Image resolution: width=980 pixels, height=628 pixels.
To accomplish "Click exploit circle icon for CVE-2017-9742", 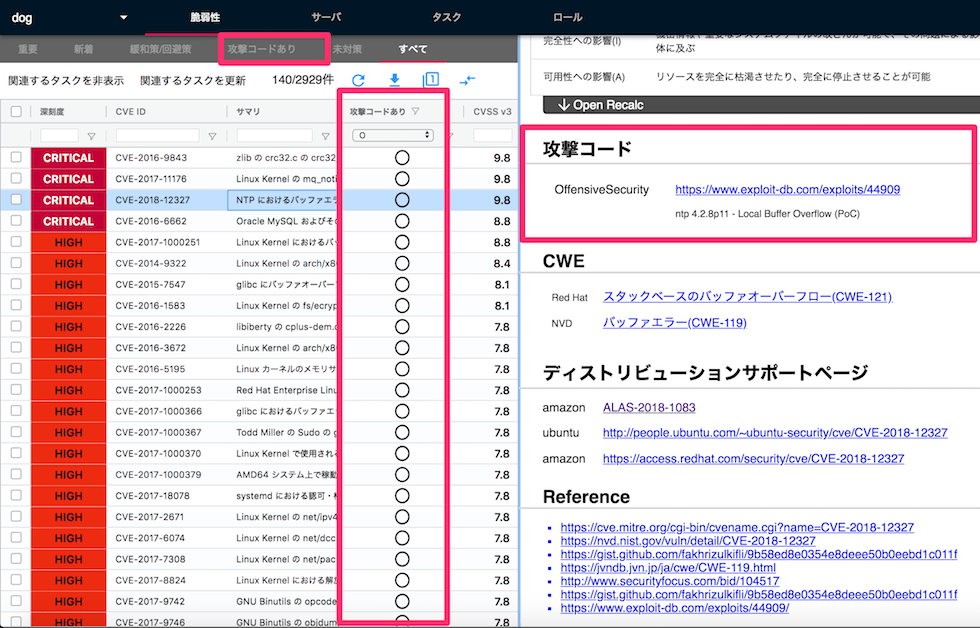I will point(402,601).
